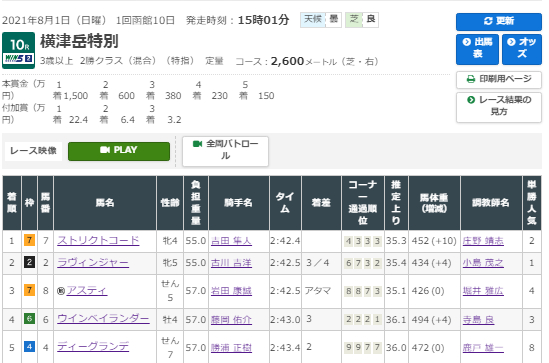The height and width of the screenshot is (363, 549).
Task: Click black frame 2 badge in ラヴィンジャー row
Action: tap(29, 262)
